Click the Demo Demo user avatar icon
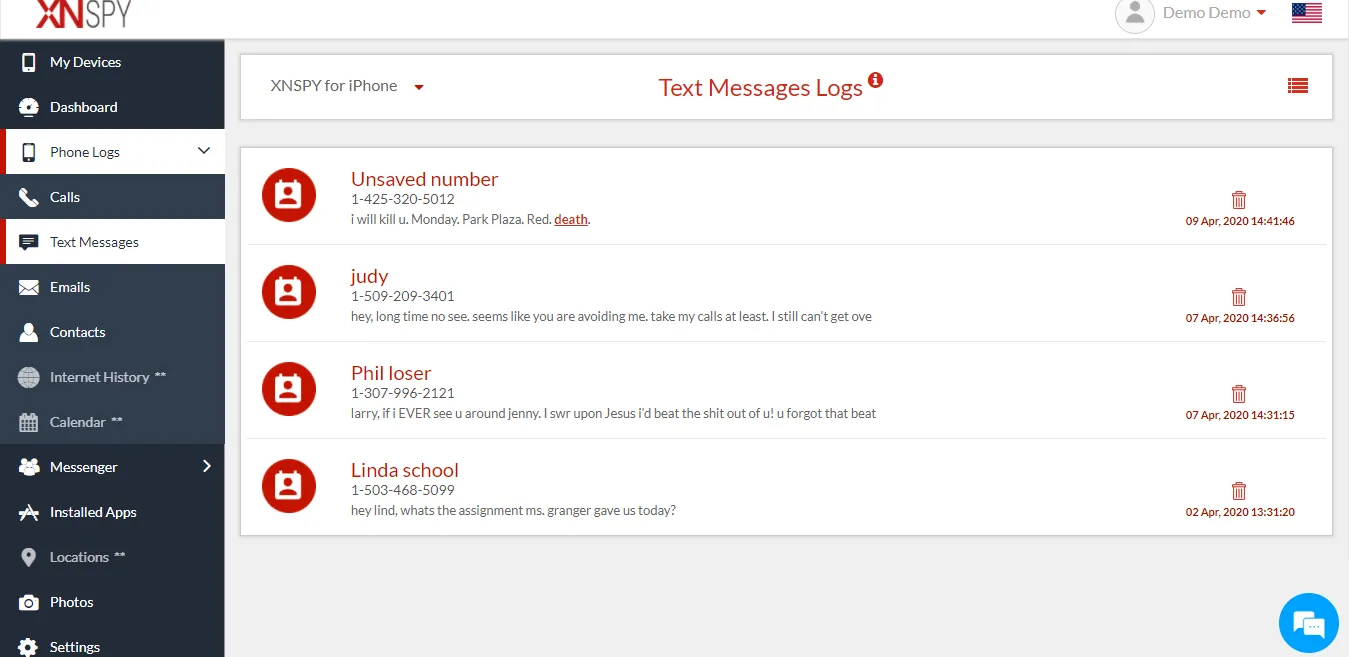The height and width of the screenshot is (657, 1349). click(x=1135, y=14)
